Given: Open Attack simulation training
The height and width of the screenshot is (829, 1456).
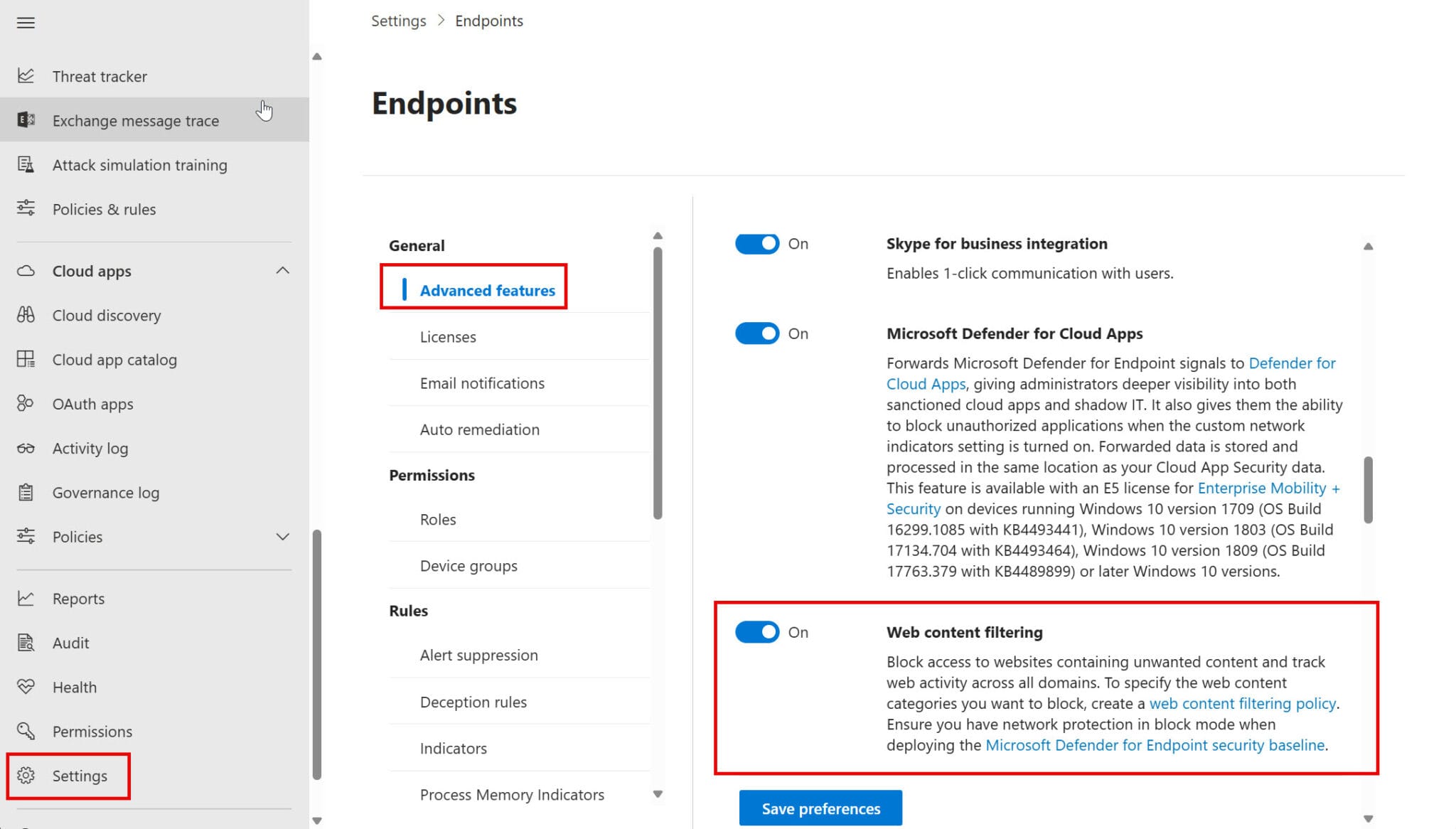Looking at the screenshot, I should tap(140, 165).
